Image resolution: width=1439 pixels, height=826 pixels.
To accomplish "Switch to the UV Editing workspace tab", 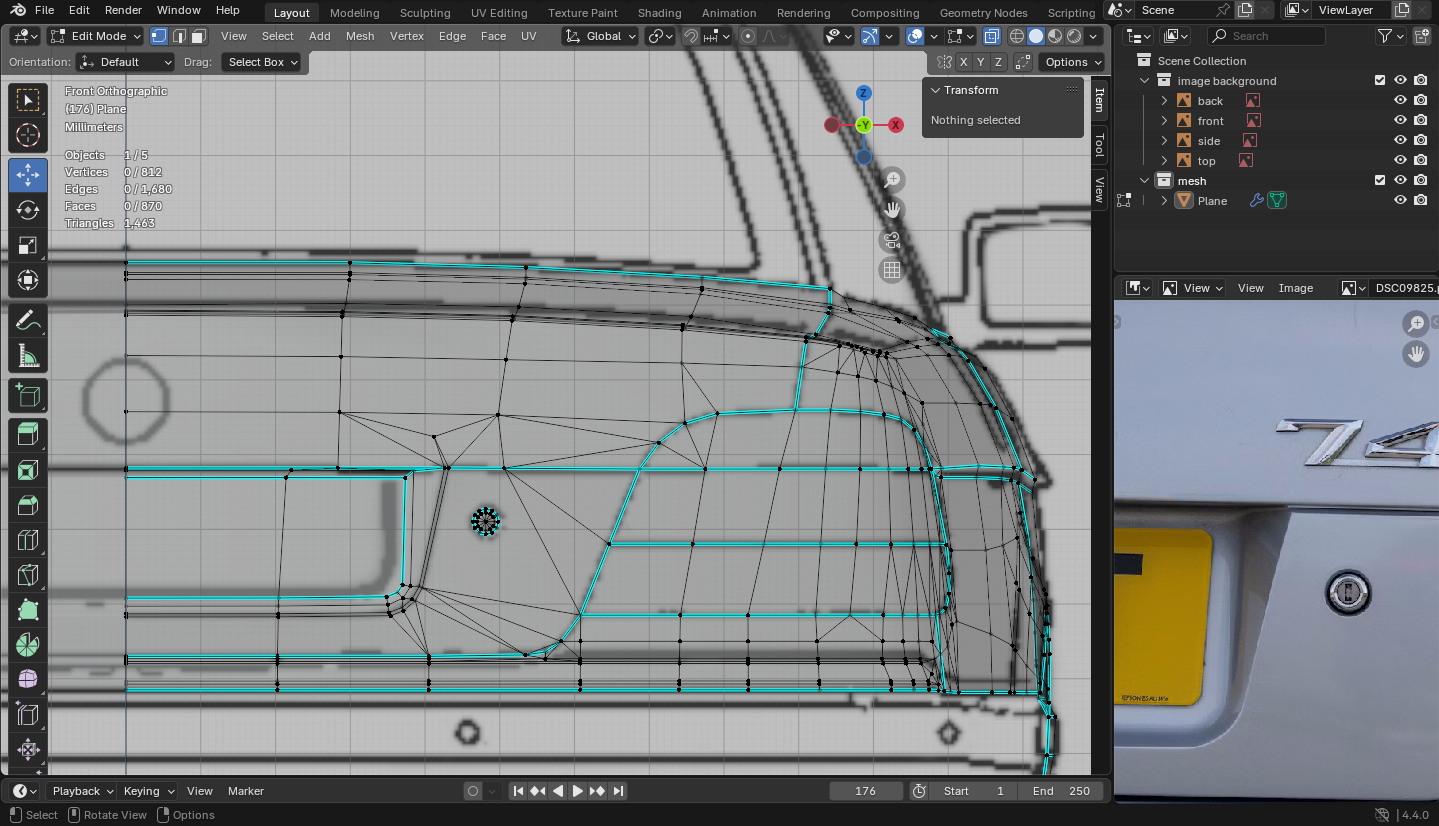I will (499, 13).
